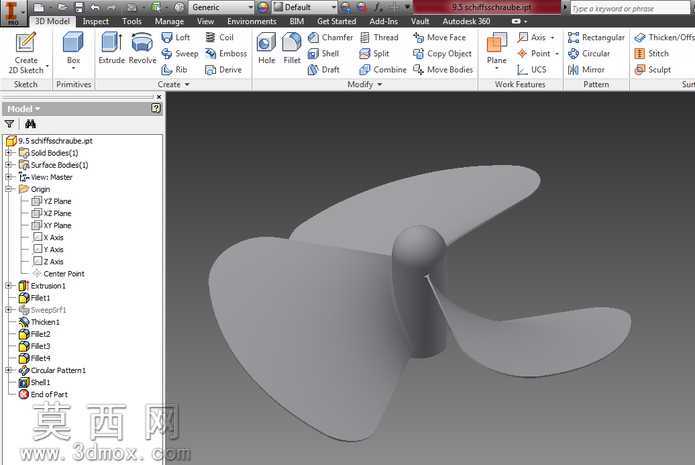Switch to the View tab
The image size is (695, 465).
pyautogui.click(x=205, y=21)
